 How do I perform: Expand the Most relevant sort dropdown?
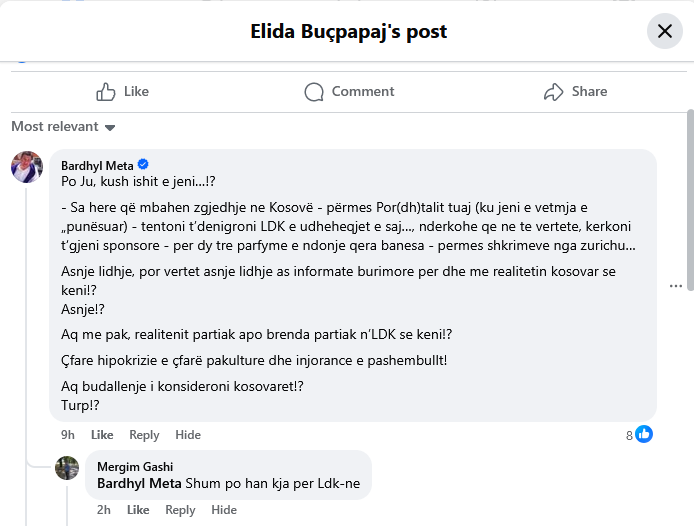64,127
